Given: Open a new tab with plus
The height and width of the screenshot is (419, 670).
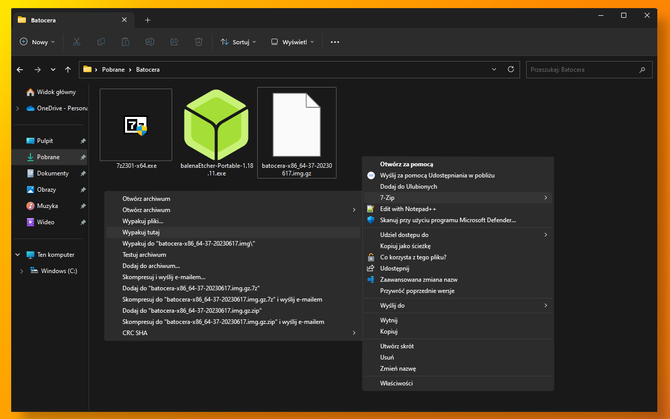Looking at the screenshot, I should (x=147, y=20).
